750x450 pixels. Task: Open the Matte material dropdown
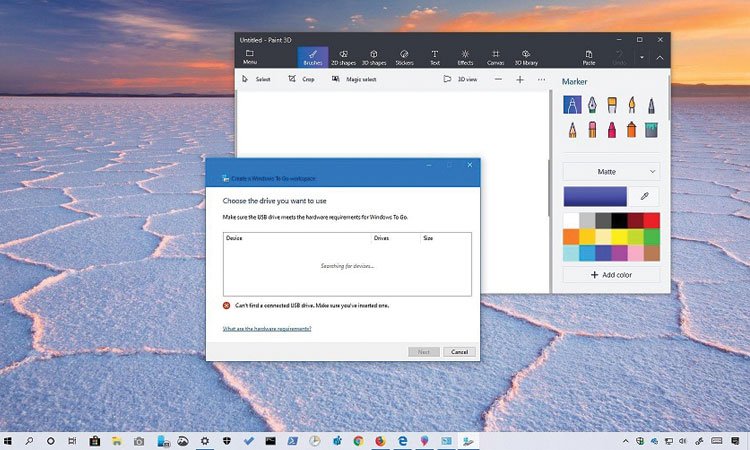611,172
